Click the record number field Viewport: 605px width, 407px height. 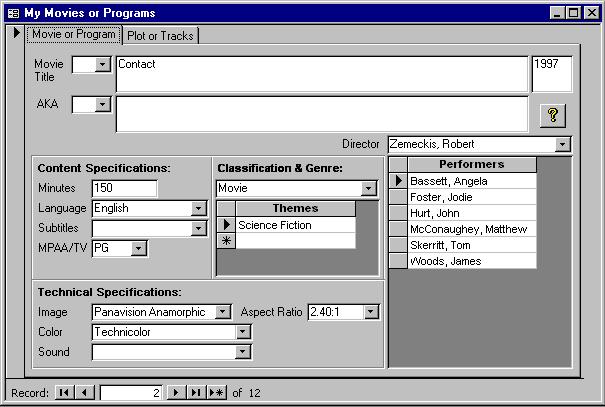coord(130,393)
